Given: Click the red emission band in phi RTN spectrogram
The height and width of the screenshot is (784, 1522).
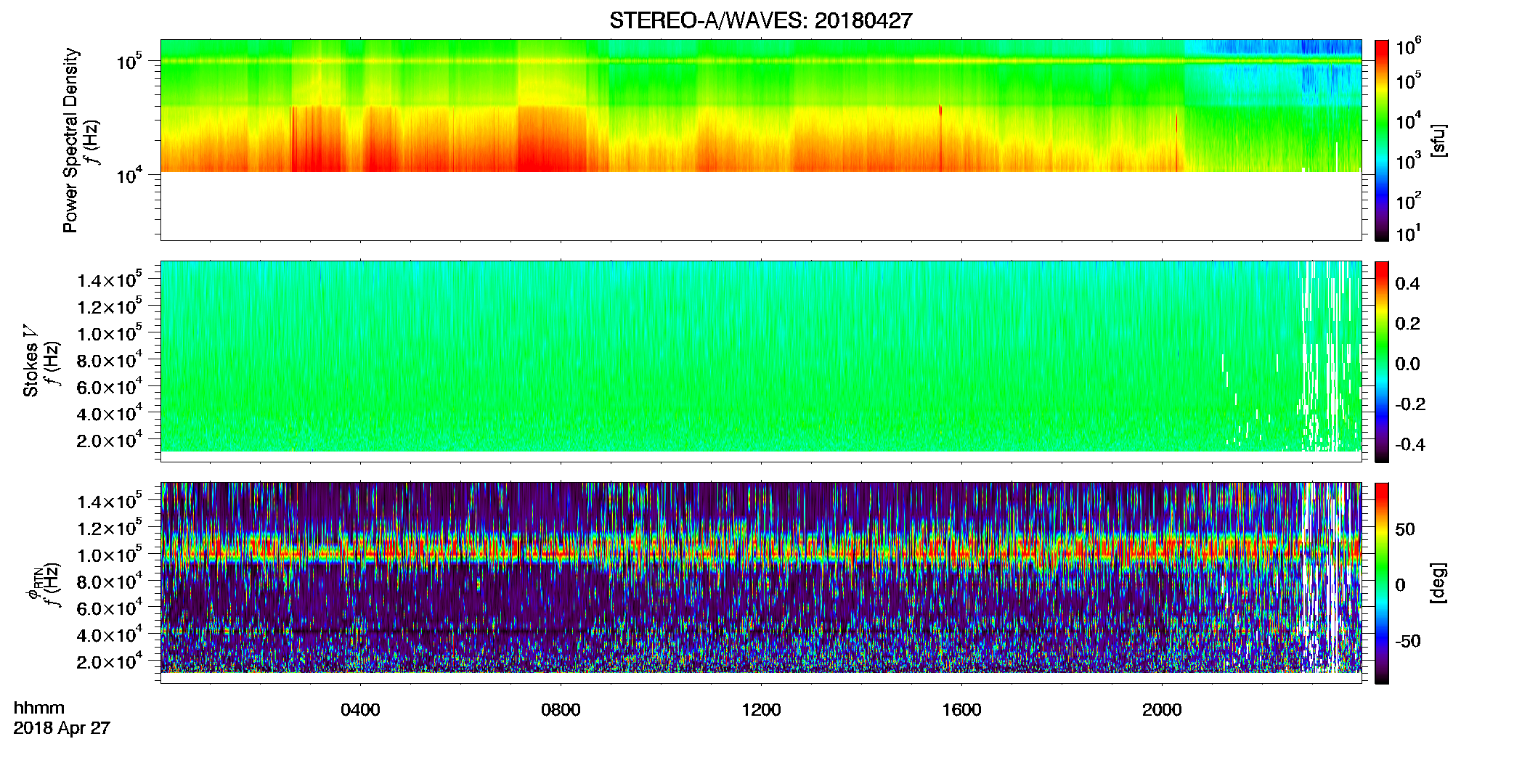Looking at the screenshot, I should 760,548.
